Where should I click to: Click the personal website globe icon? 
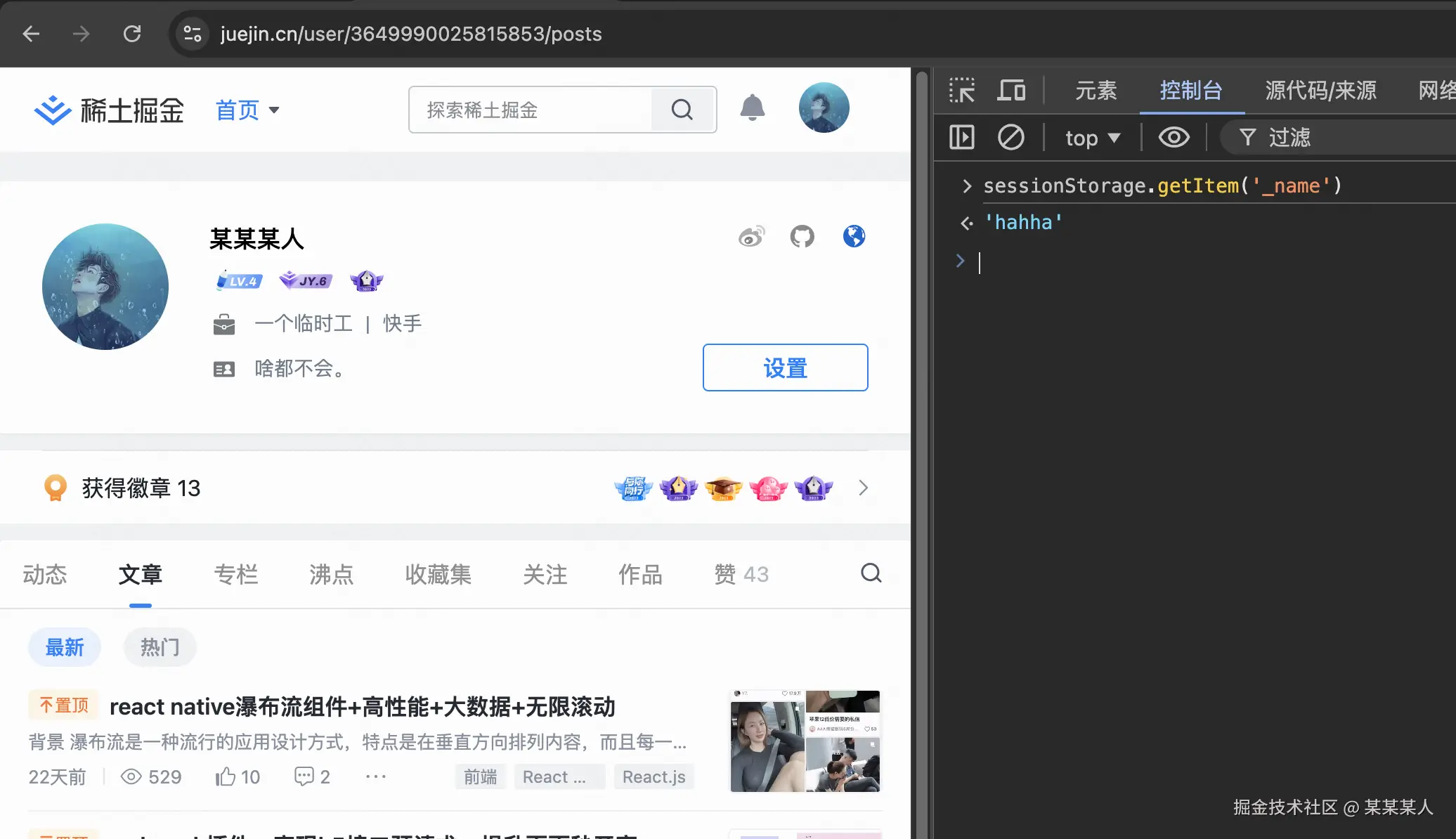(854, 237)
